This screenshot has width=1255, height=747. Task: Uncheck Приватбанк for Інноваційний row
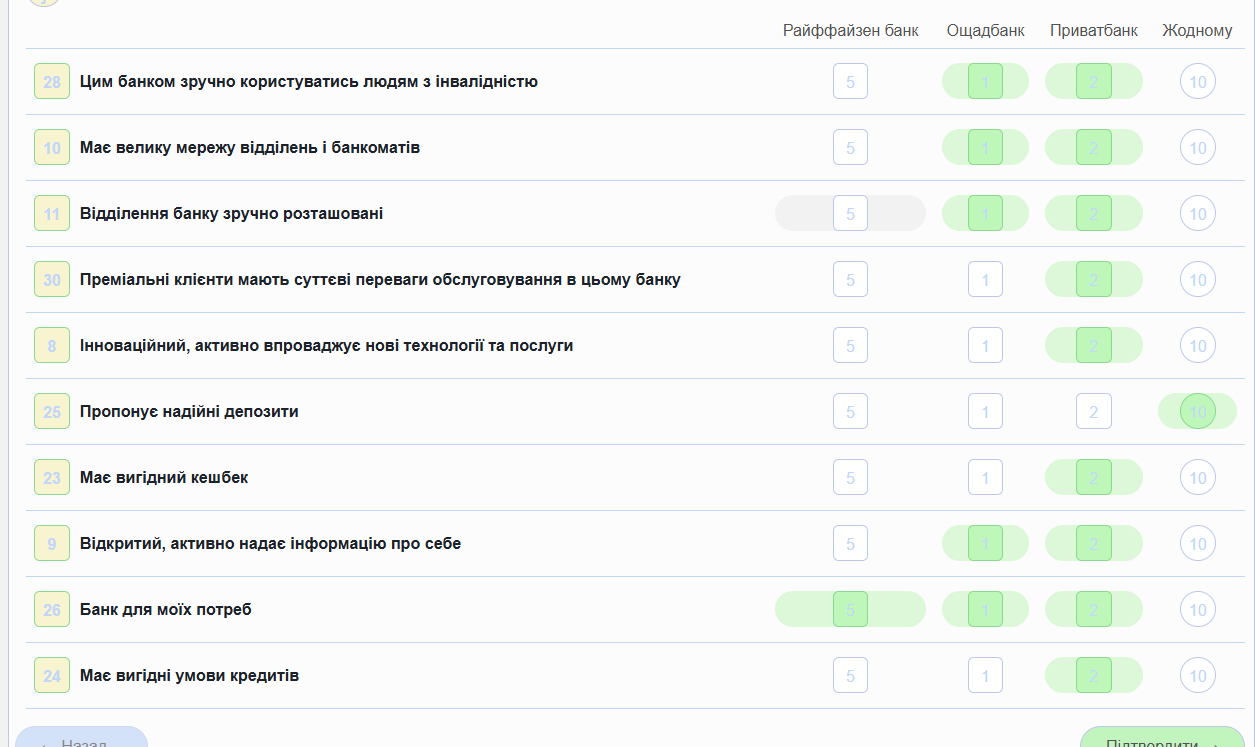(1094, 345)
